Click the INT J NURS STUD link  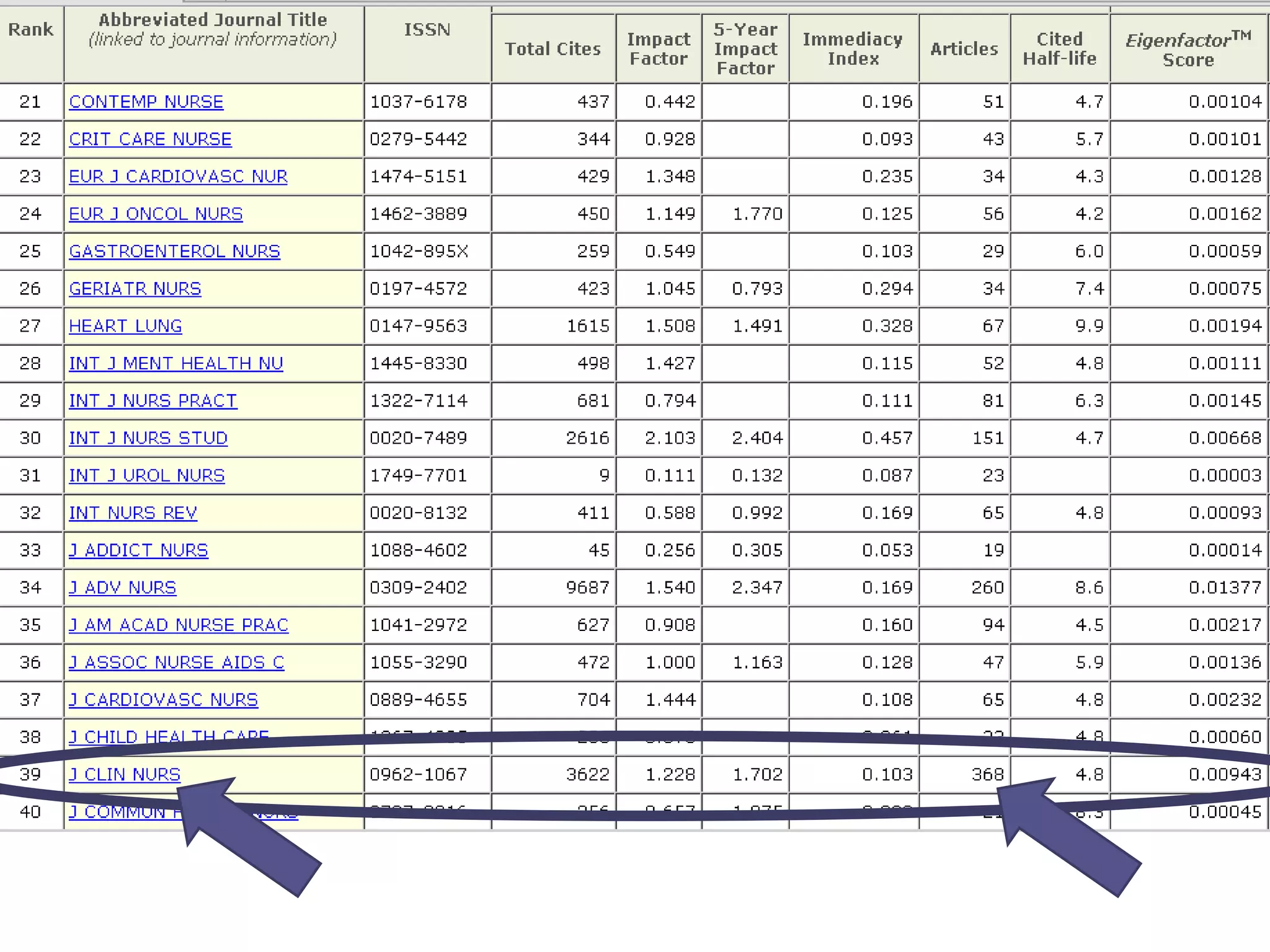tap(148, 438)
